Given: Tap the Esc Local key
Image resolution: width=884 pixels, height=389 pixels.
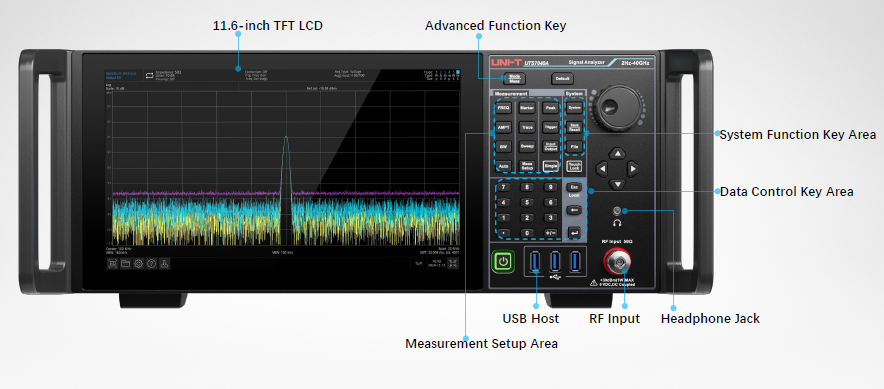Looking at the screenshot, I should pyautogui.click(x=574, y=187).
